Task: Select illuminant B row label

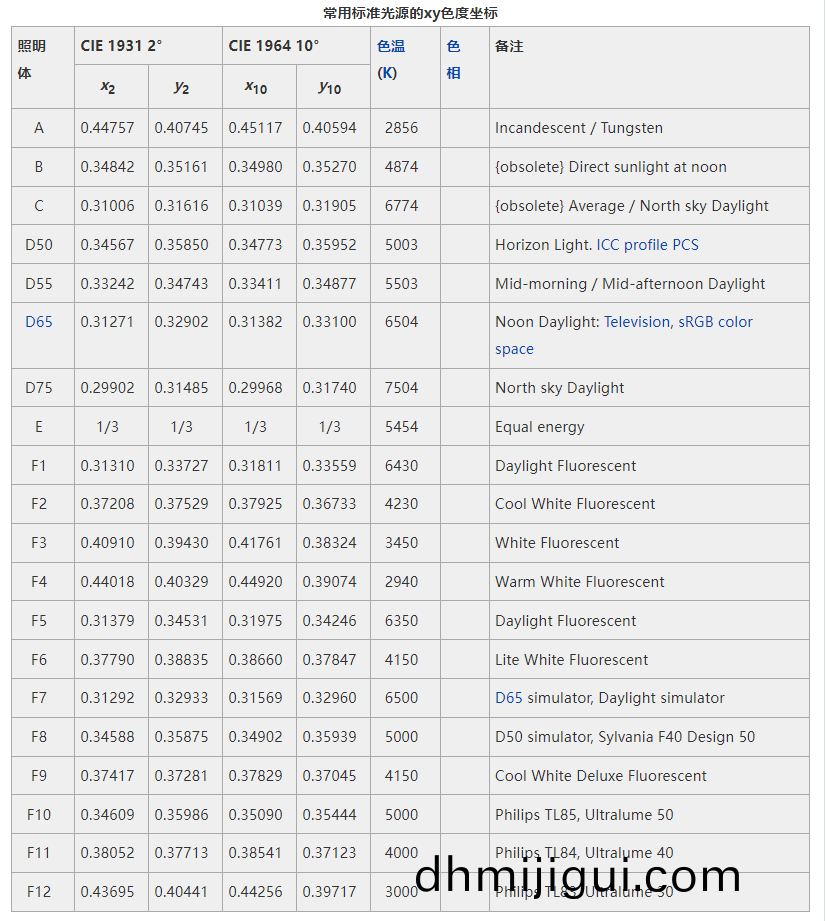Action: tap(39, 167)
